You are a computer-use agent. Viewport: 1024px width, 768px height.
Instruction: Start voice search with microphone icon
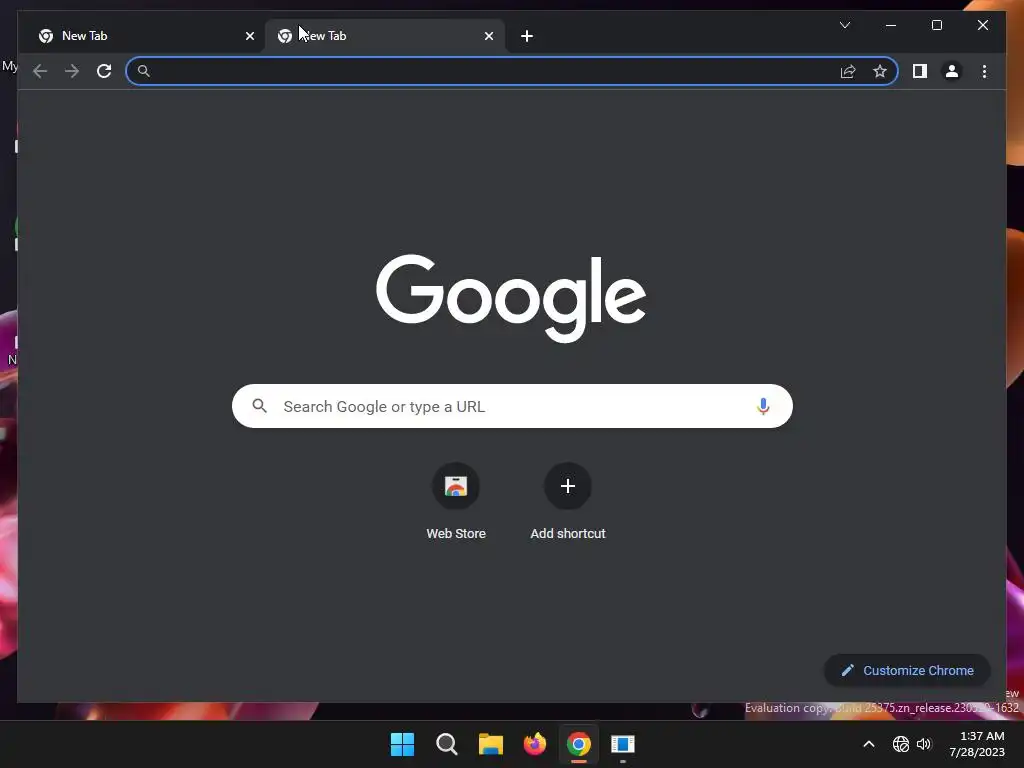point(763,406)
